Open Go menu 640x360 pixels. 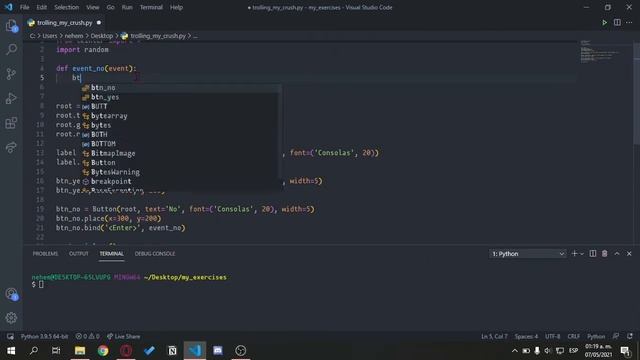point(111,7)
